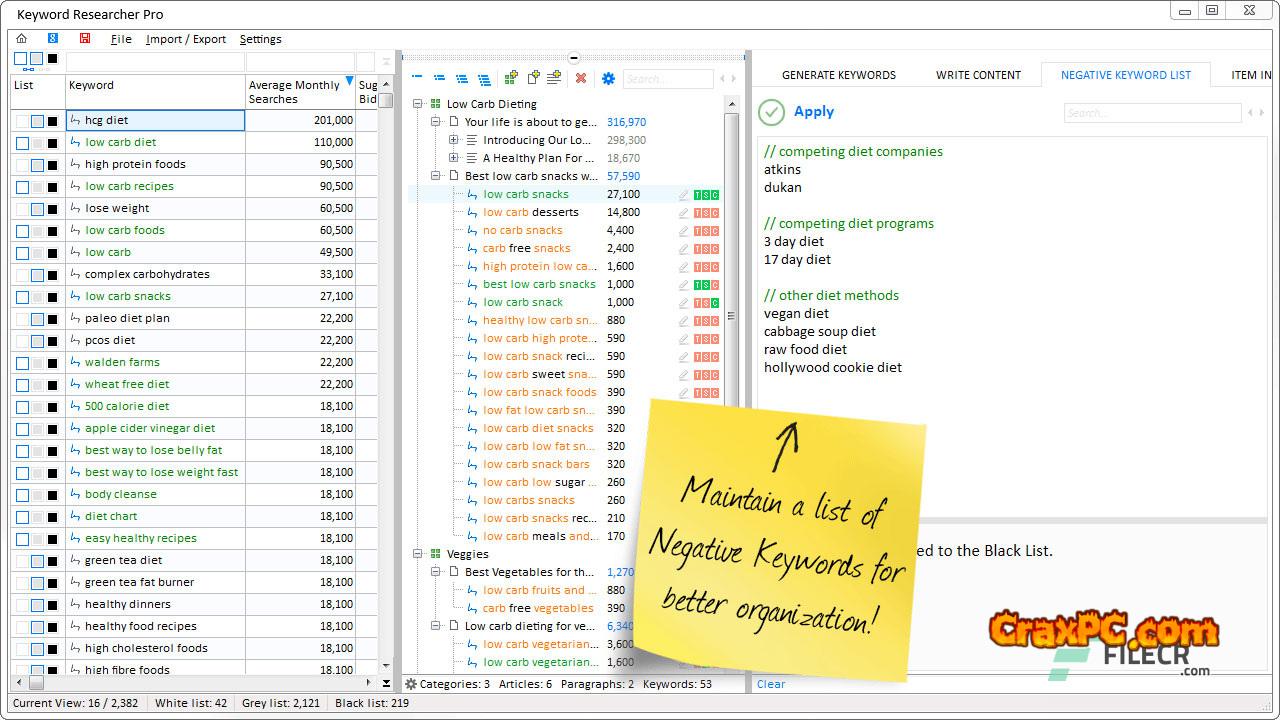Click the blue Google icon in toolbar
The width and height of the screenshot is (1280, 720).
click(53, 39)
